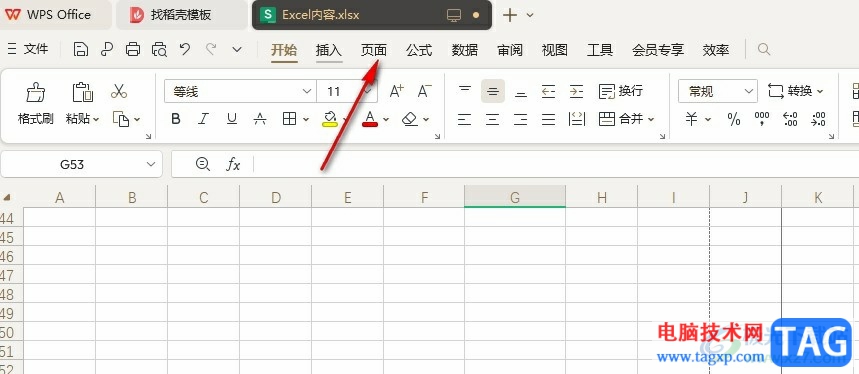Click the 转换 convert button
Screen dimensions: 859x374
click(796, 91)
